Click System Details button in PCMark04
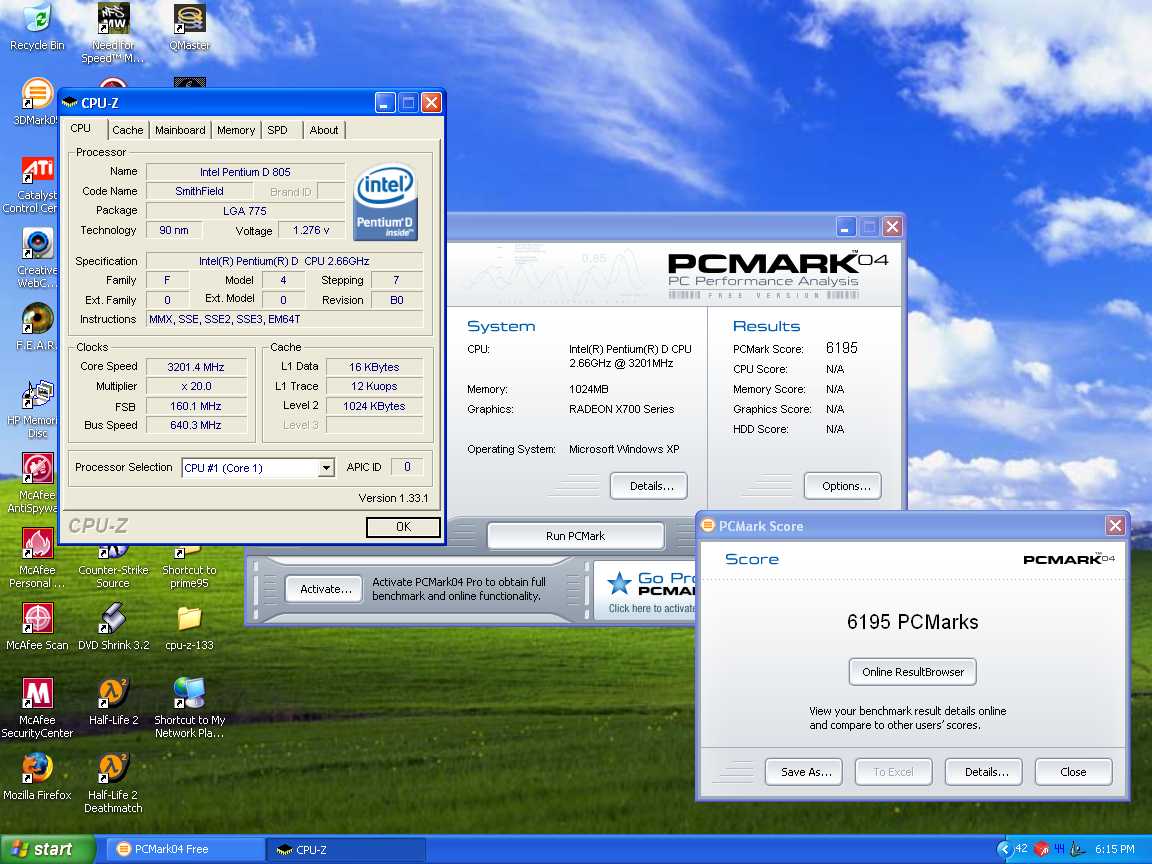1152x864 pixels. [651, 486]
